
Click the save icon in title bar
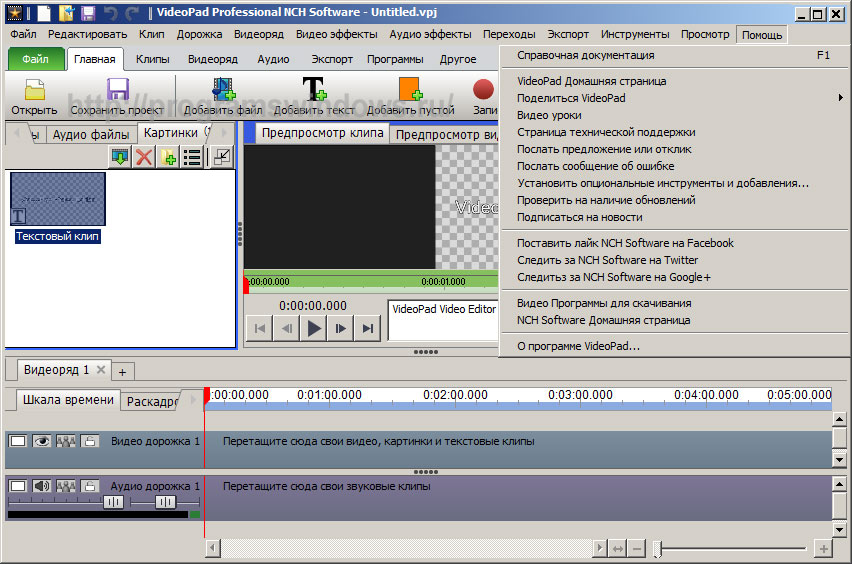tap(88, 12)
